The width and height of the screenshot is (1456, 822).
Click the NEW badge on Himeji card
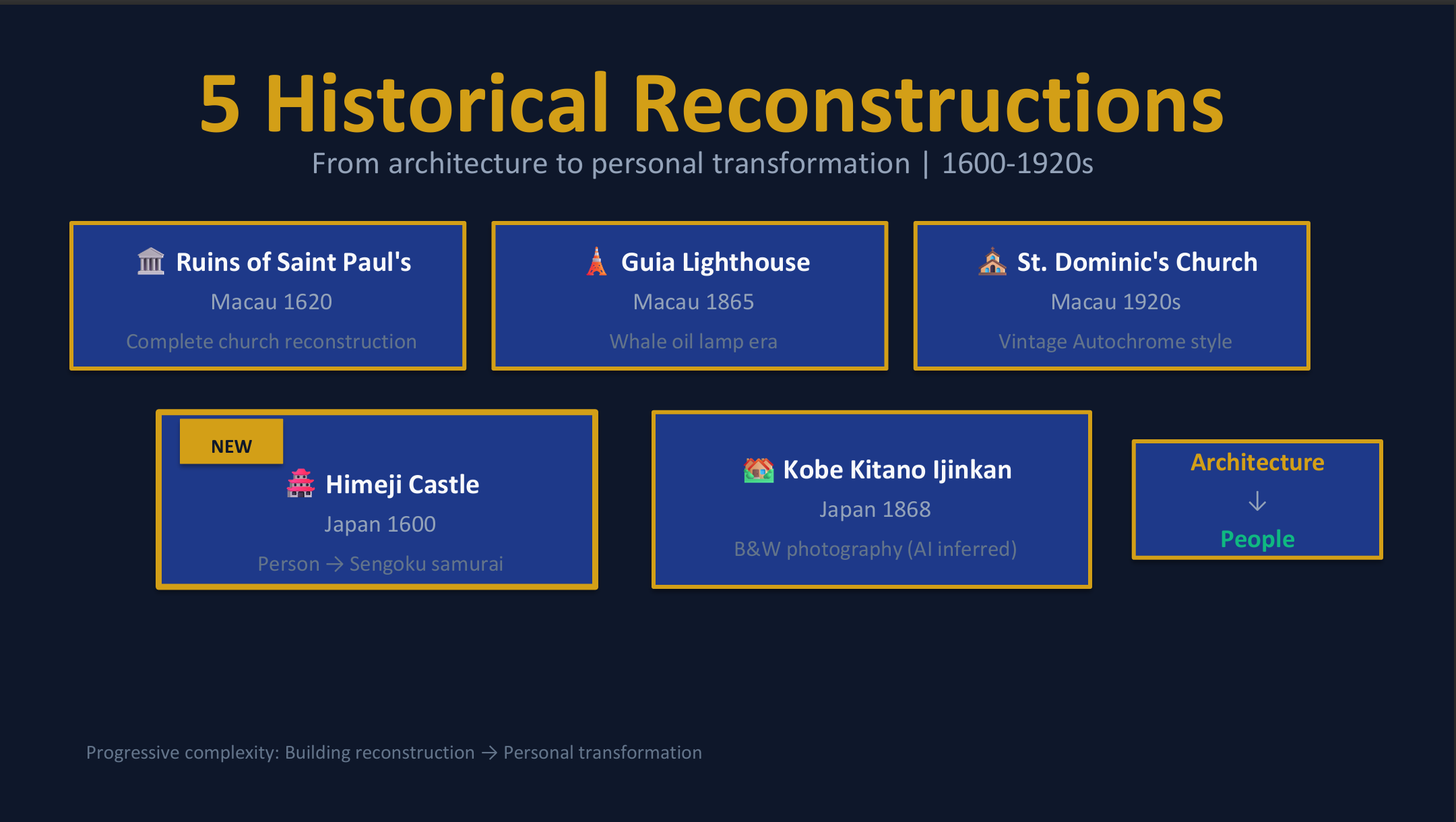pos(231,443)
